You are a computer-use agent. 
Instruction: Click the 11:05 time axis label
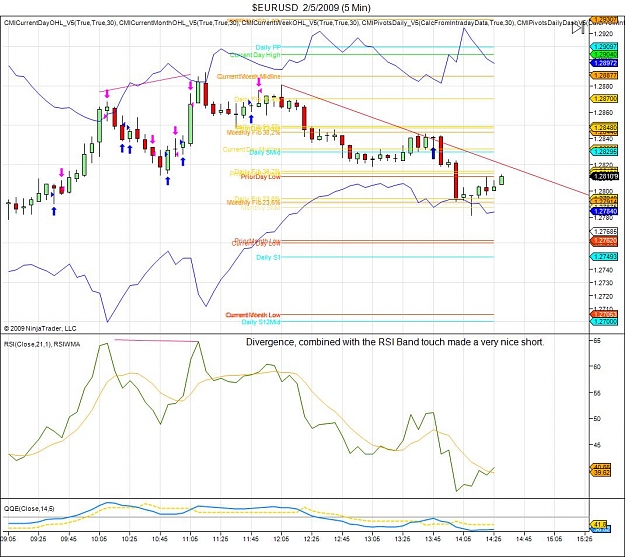(x=190, y=539)
